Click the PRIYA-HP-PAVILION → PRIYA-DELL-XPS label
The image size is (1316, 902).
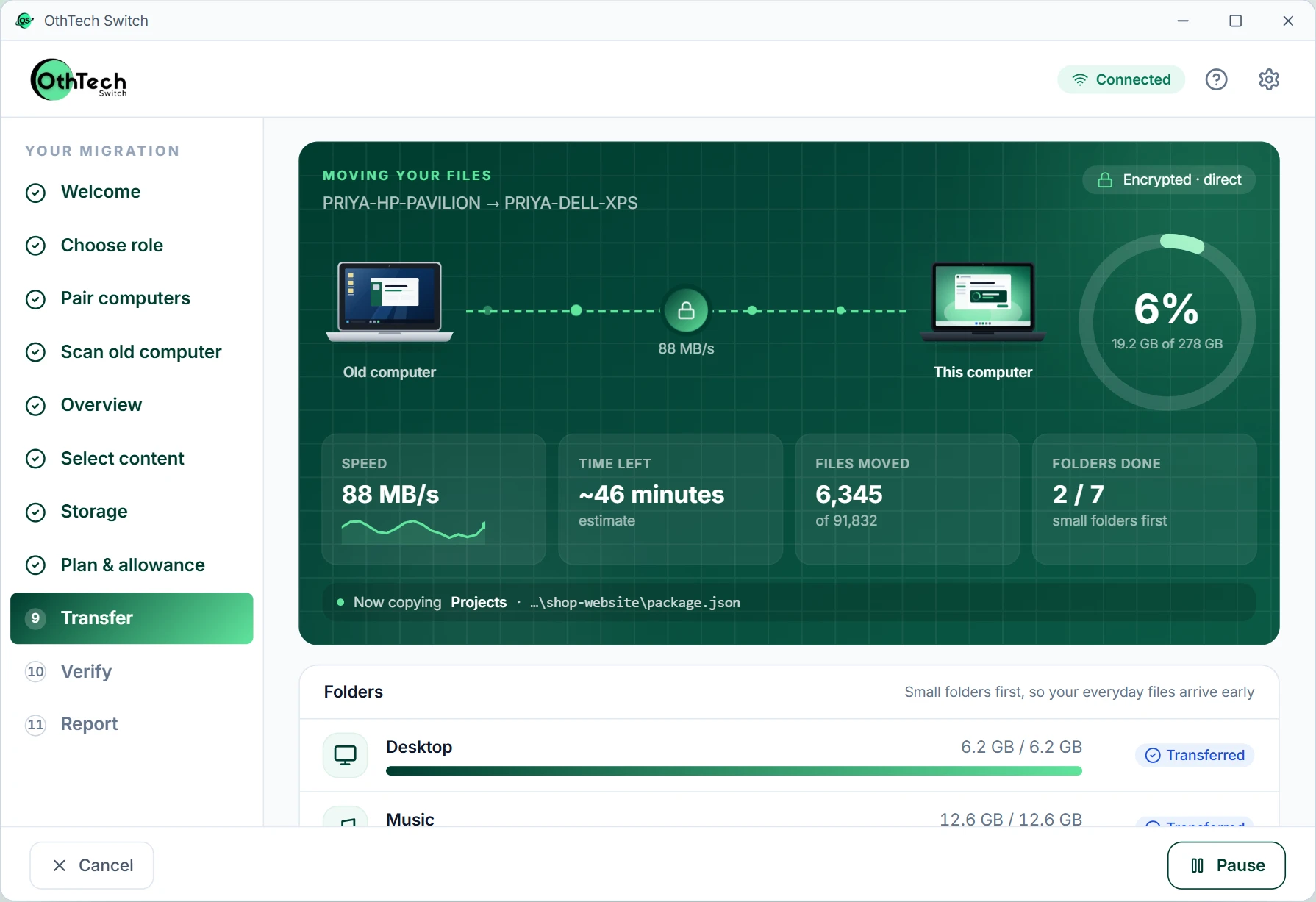click(480, 203)
